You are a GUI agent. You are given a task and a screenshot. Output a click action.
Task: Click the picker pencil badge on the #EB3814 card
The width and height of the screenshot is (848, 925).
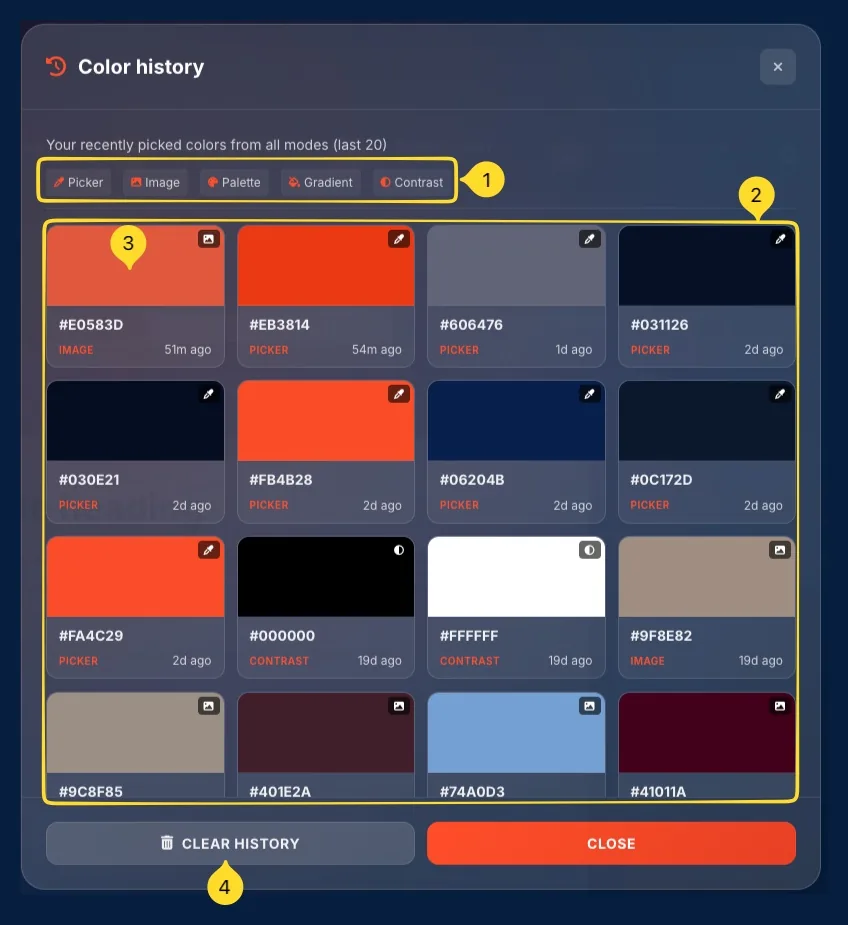399,239
